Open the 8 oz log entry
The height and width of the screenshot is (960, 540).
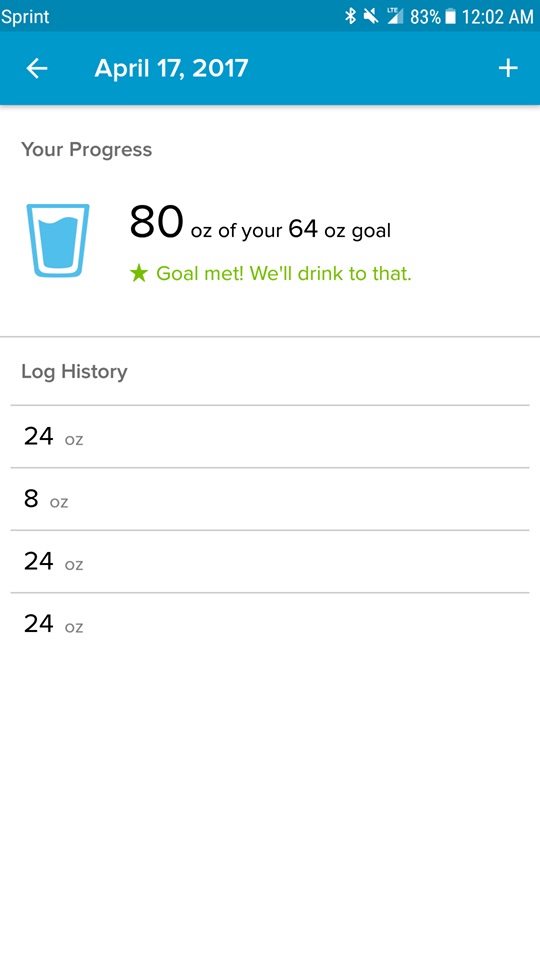[270, 499]
